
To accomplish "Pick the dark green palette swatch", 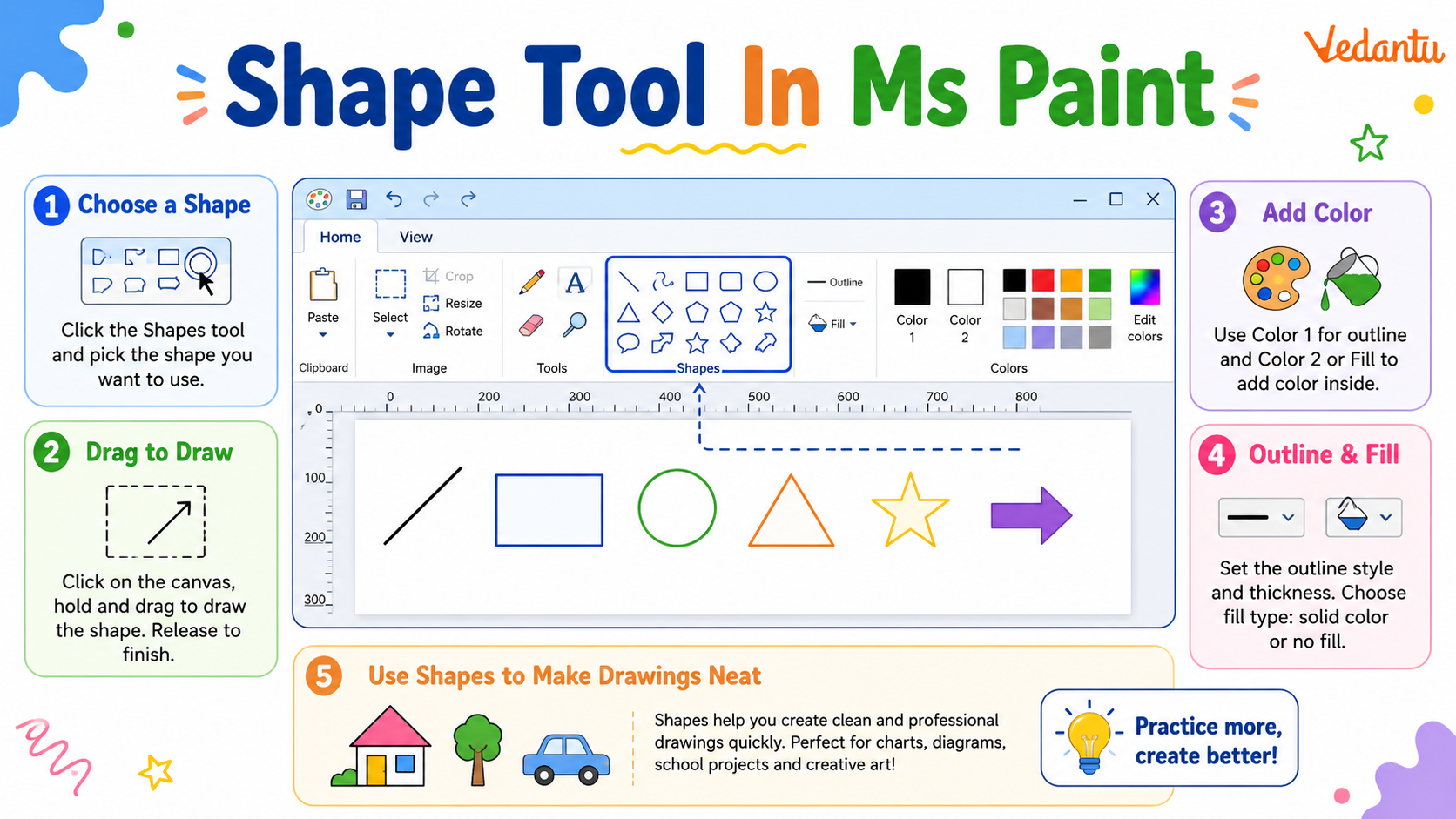I will pos(1100,279).
